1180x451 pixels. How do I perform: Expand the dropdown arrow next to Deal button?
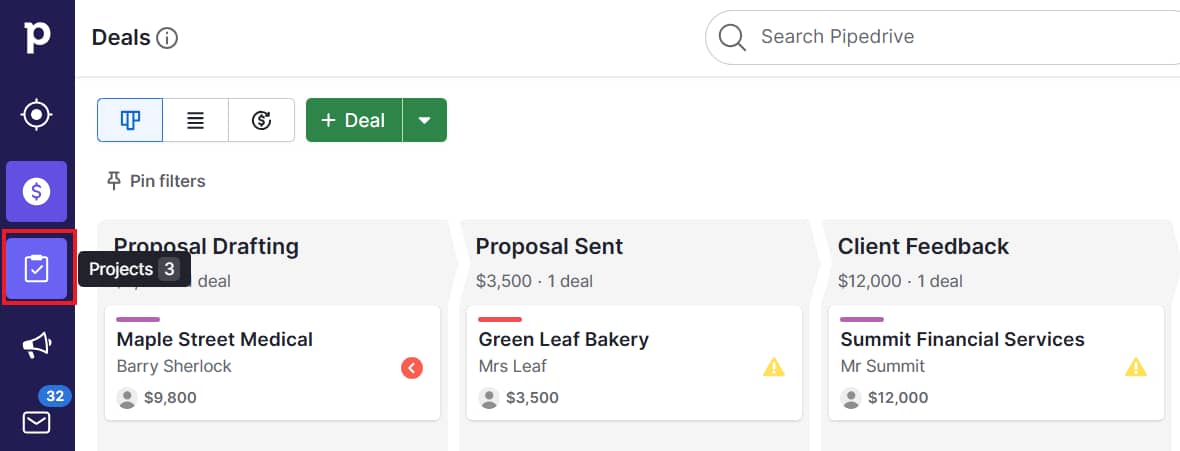pos(425,120)
